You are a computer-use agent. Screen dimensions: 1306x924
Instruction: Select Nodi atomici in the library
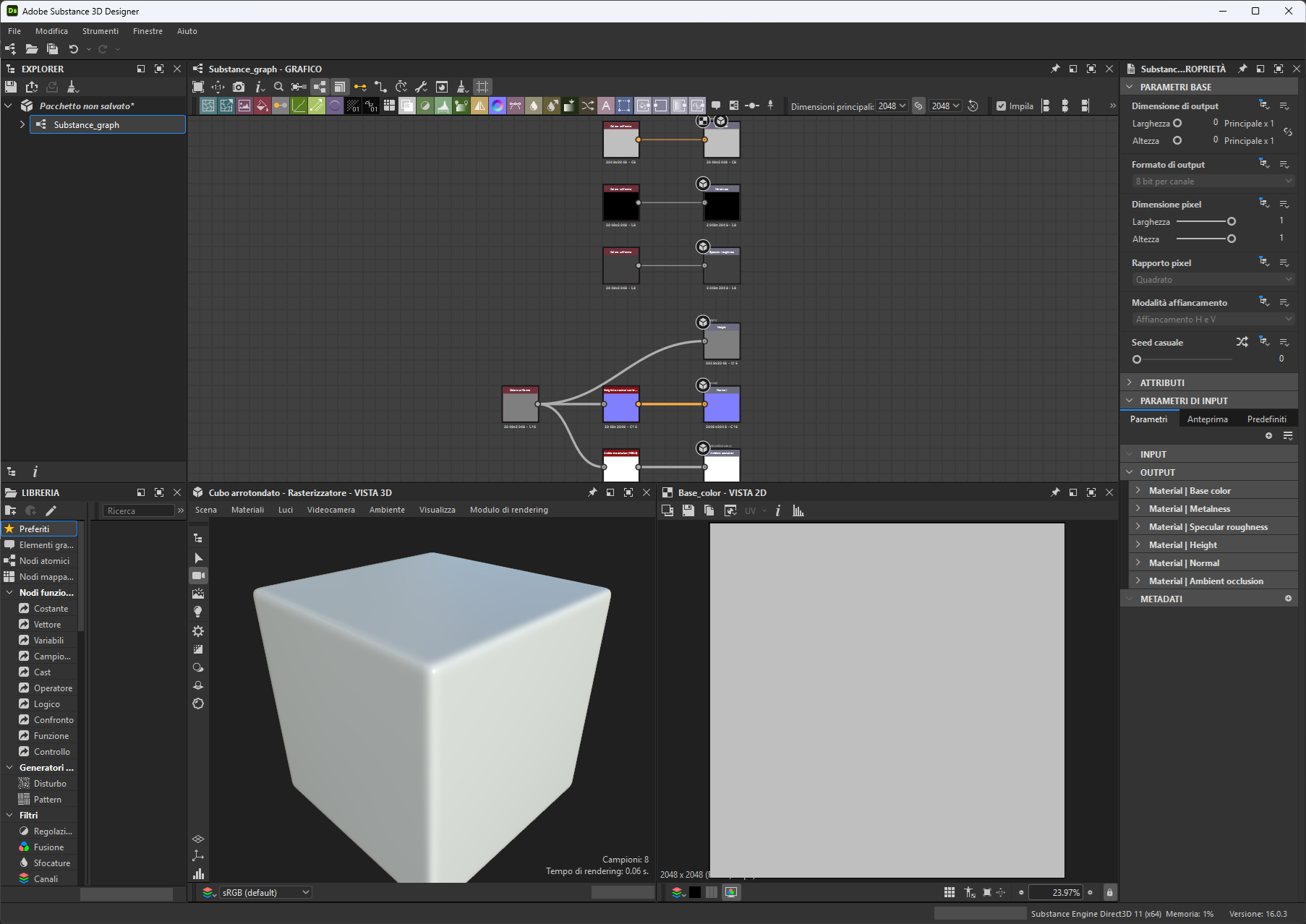coord(44,560)
